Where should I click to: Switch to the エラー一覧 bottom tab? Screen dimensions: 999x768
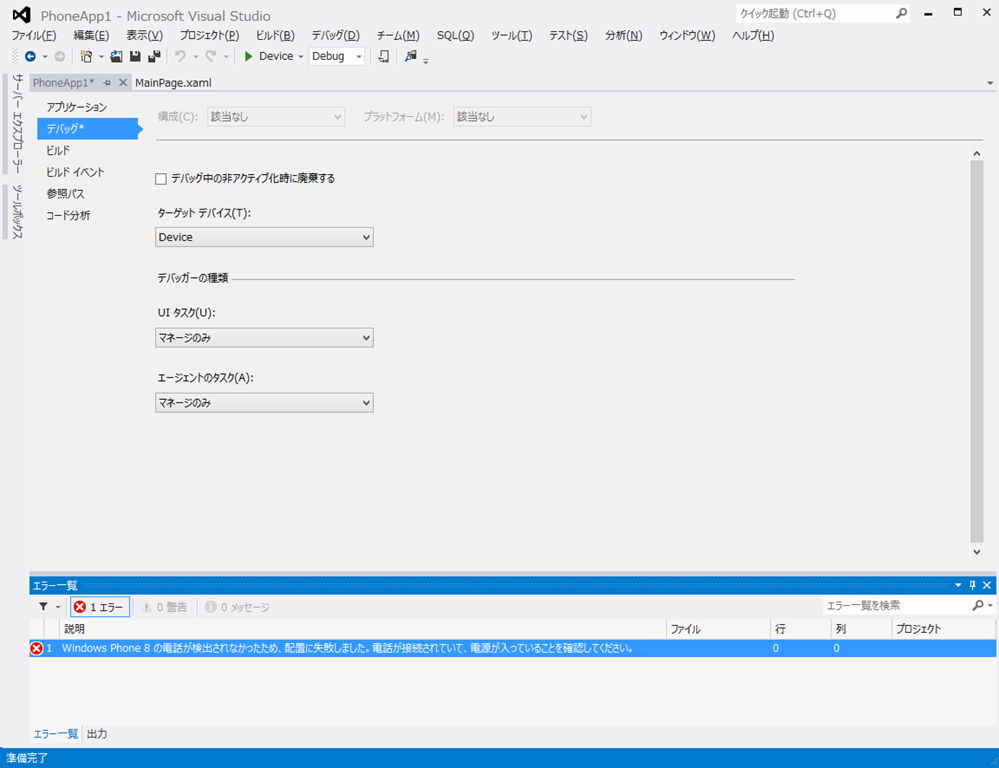pos(55,734)
